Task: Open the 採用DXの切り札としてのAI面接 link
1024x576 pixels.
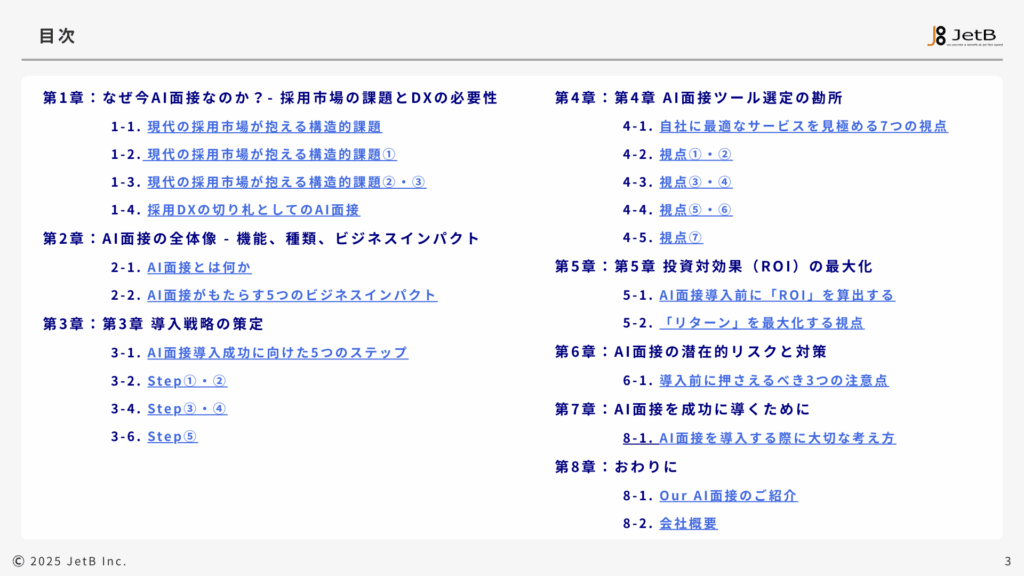Action: click(253, 210)
